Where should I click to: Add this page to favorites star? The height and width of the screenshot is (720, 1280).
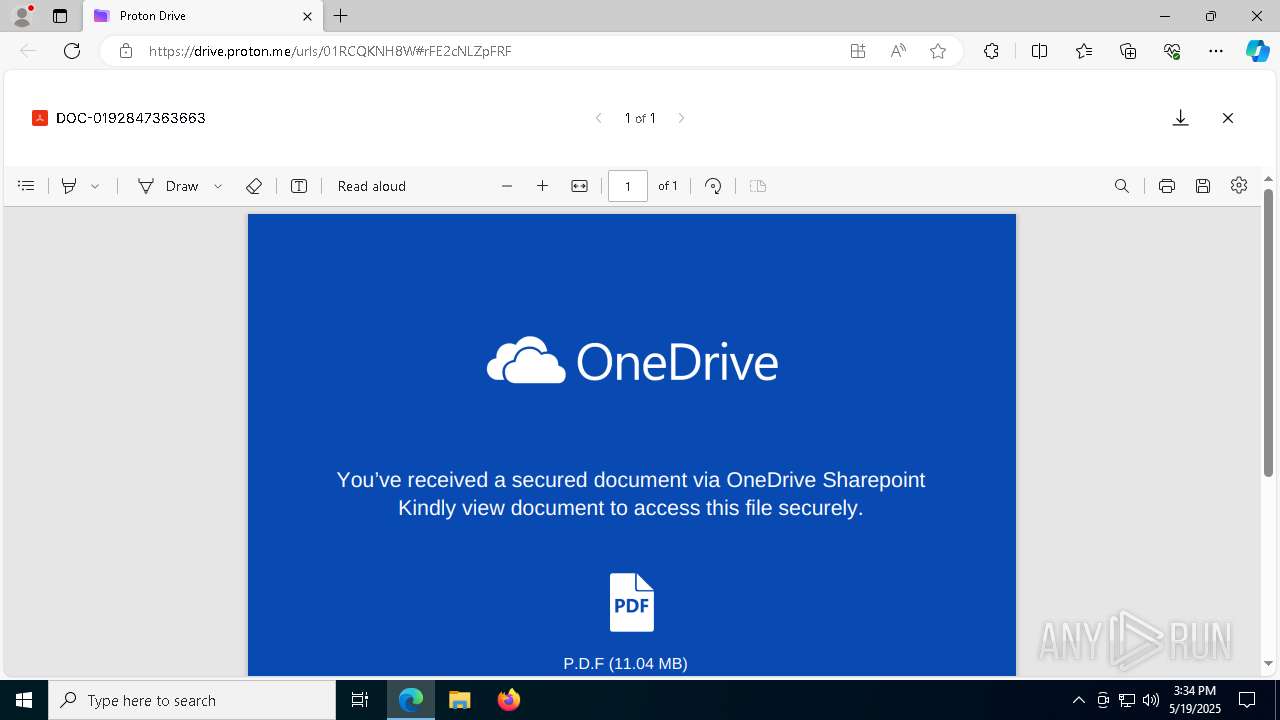(938, 51)
